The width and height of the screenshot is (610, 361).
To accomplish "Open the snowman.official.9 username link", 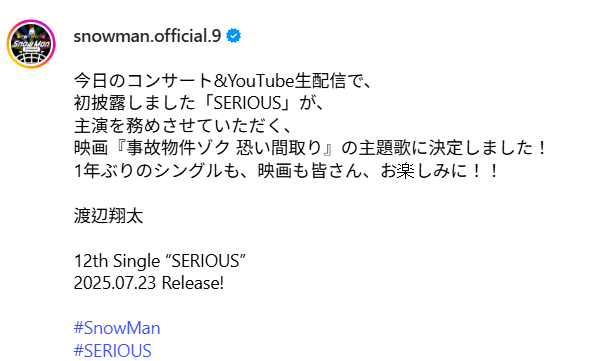I will click(147, 36).
